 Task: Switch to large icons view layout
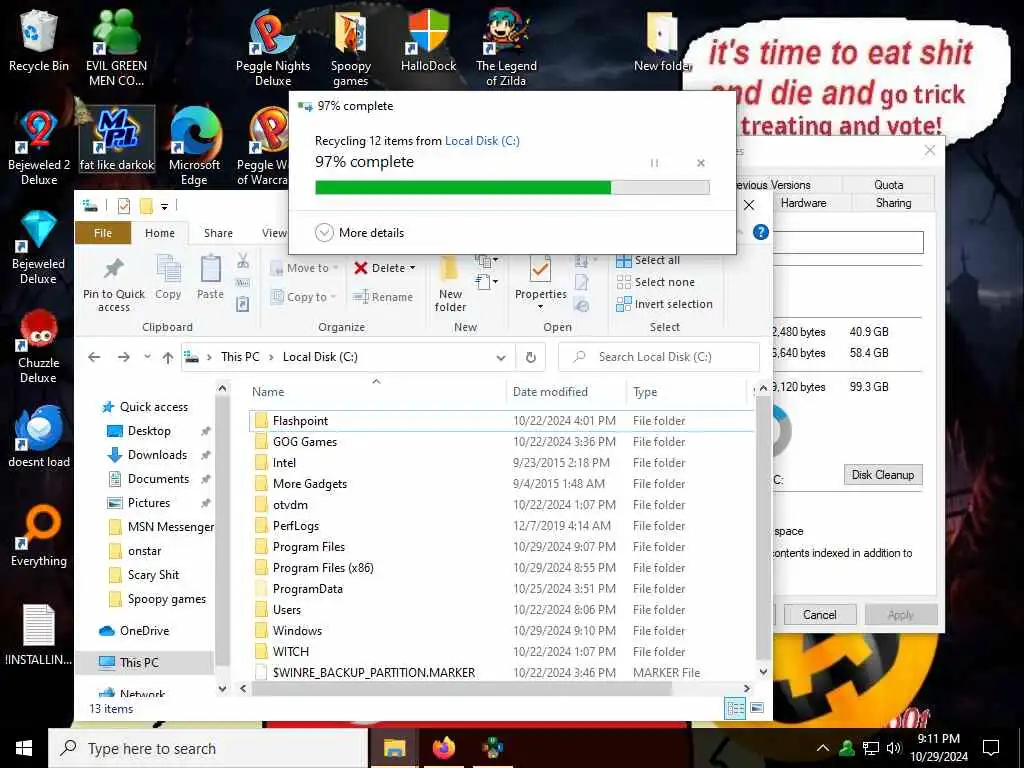757,708
